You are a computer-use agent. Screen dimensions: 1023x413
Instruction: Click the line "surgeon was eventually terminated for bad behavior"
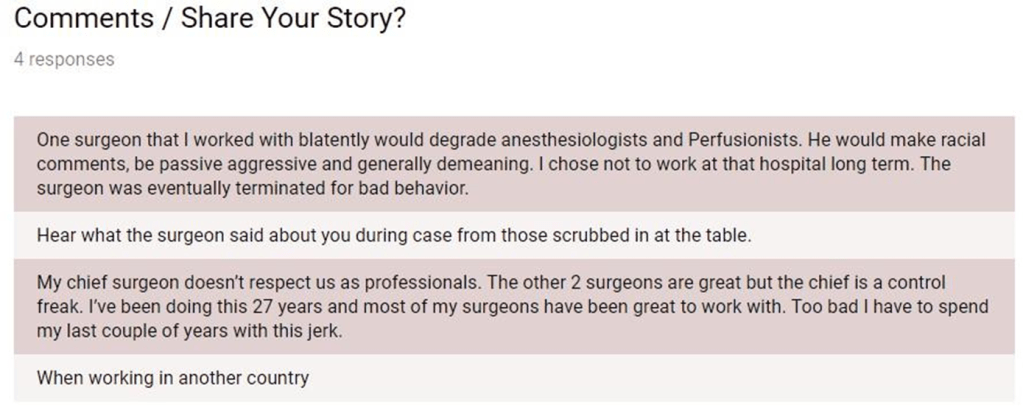coord(252,188)
